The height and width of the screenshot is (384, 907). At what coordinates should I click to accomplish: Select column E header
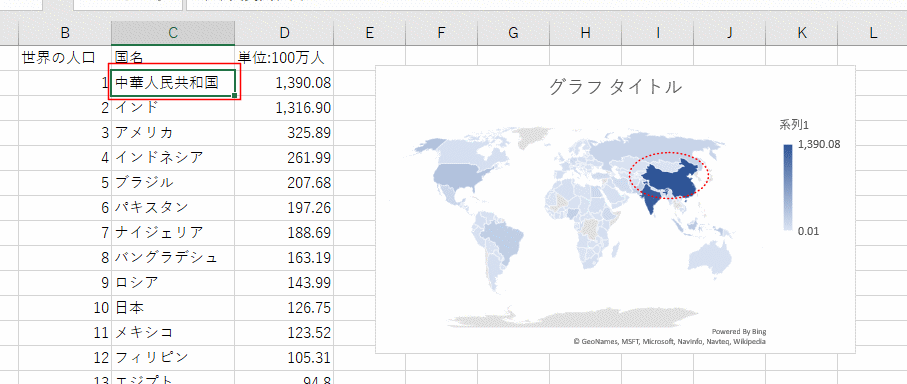[x=370, y=34]
